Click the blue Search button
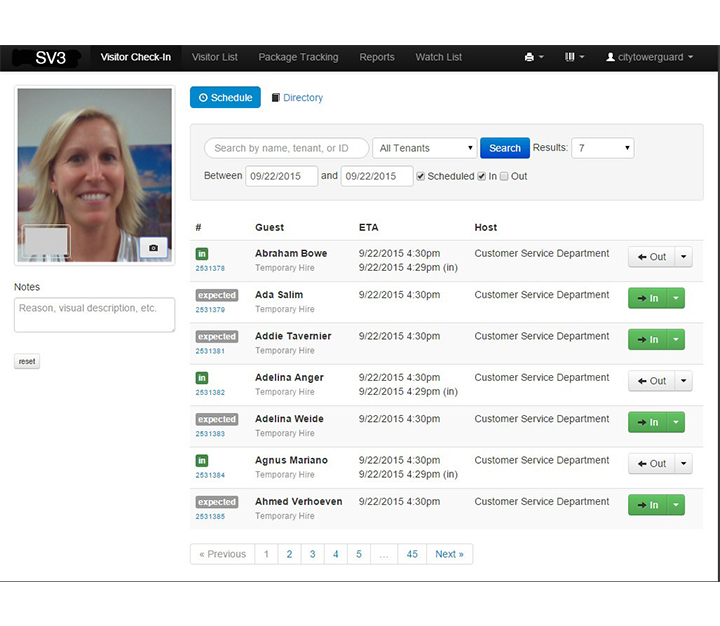 pyautogui.click(x=505, y=148)
